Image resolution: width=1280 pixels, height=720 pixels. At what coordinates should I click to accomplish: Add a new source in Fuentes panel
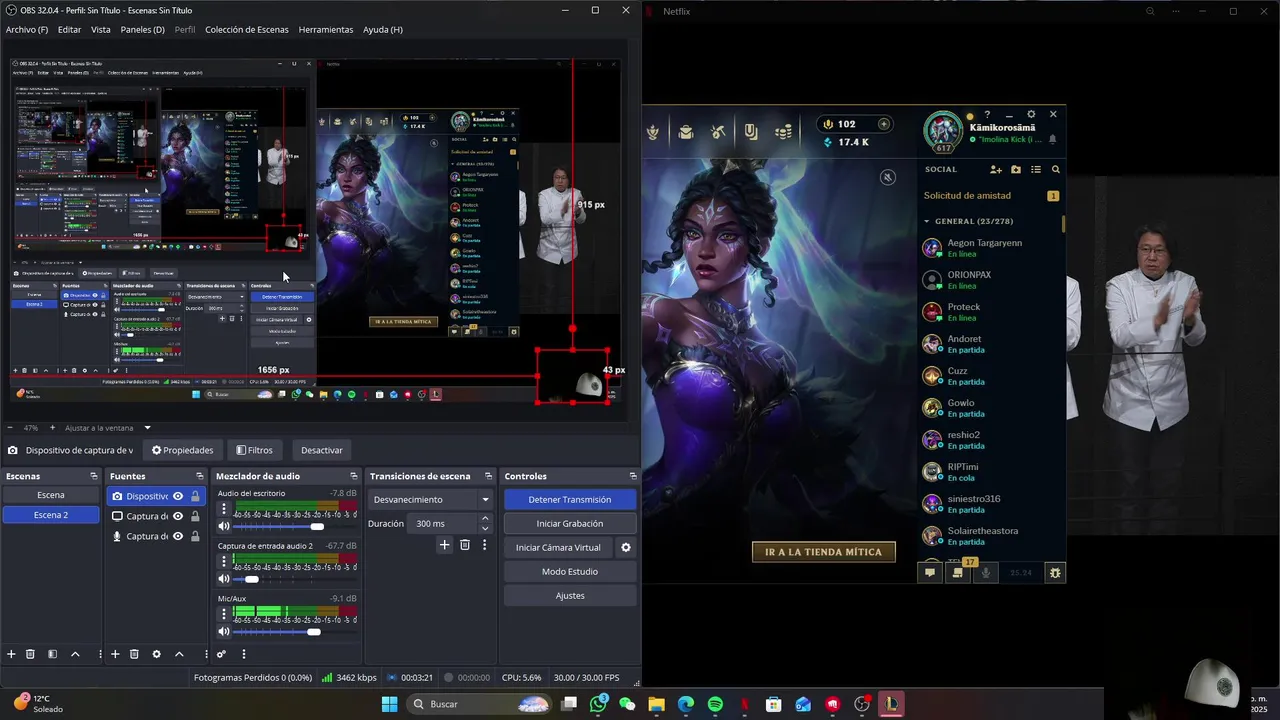(x=115, y=654)
